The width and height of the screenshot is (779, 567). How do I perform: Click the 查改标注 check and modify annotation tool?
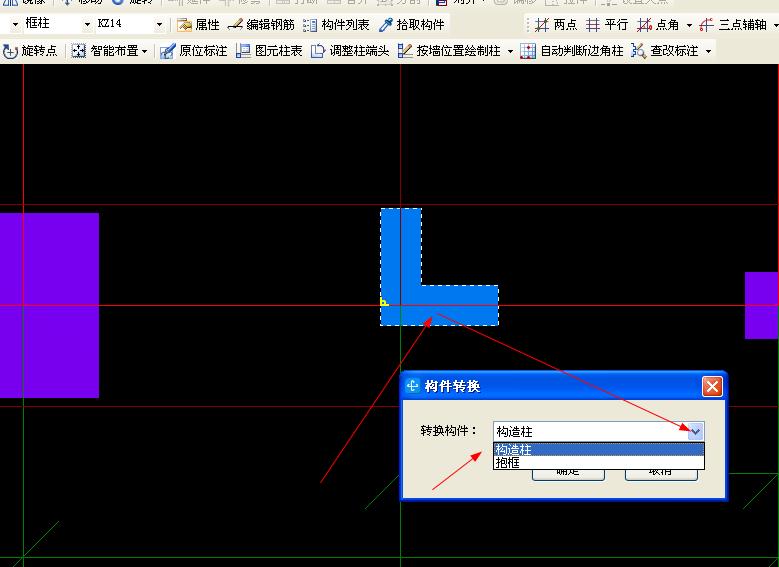point(665,51)
